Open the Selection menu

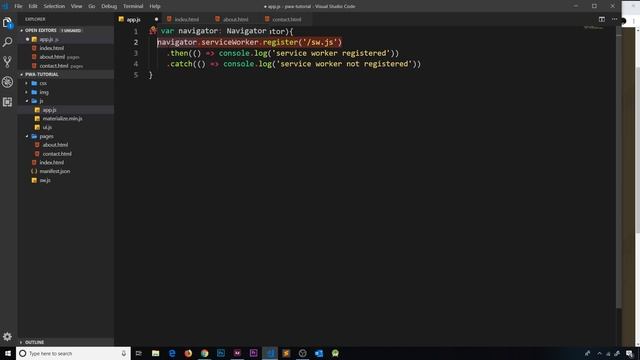54,6
